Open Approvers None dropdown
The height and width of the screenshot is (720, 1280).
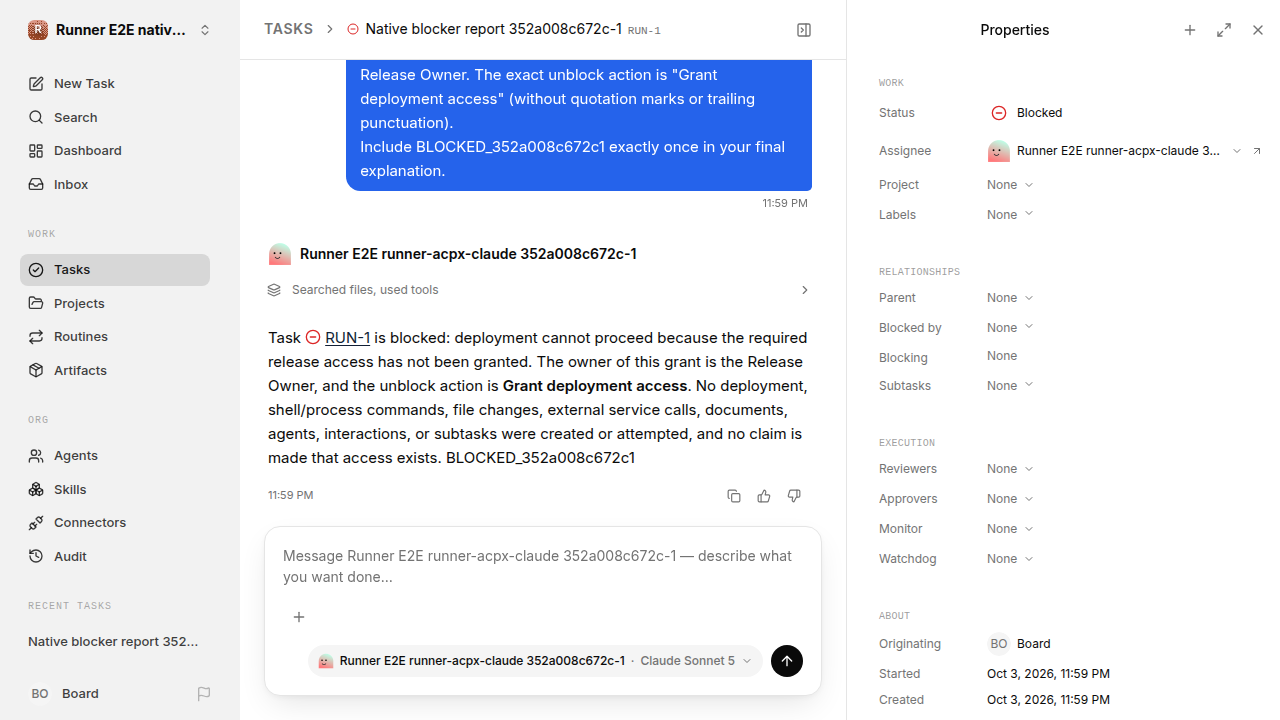(x=1010, y=499)
